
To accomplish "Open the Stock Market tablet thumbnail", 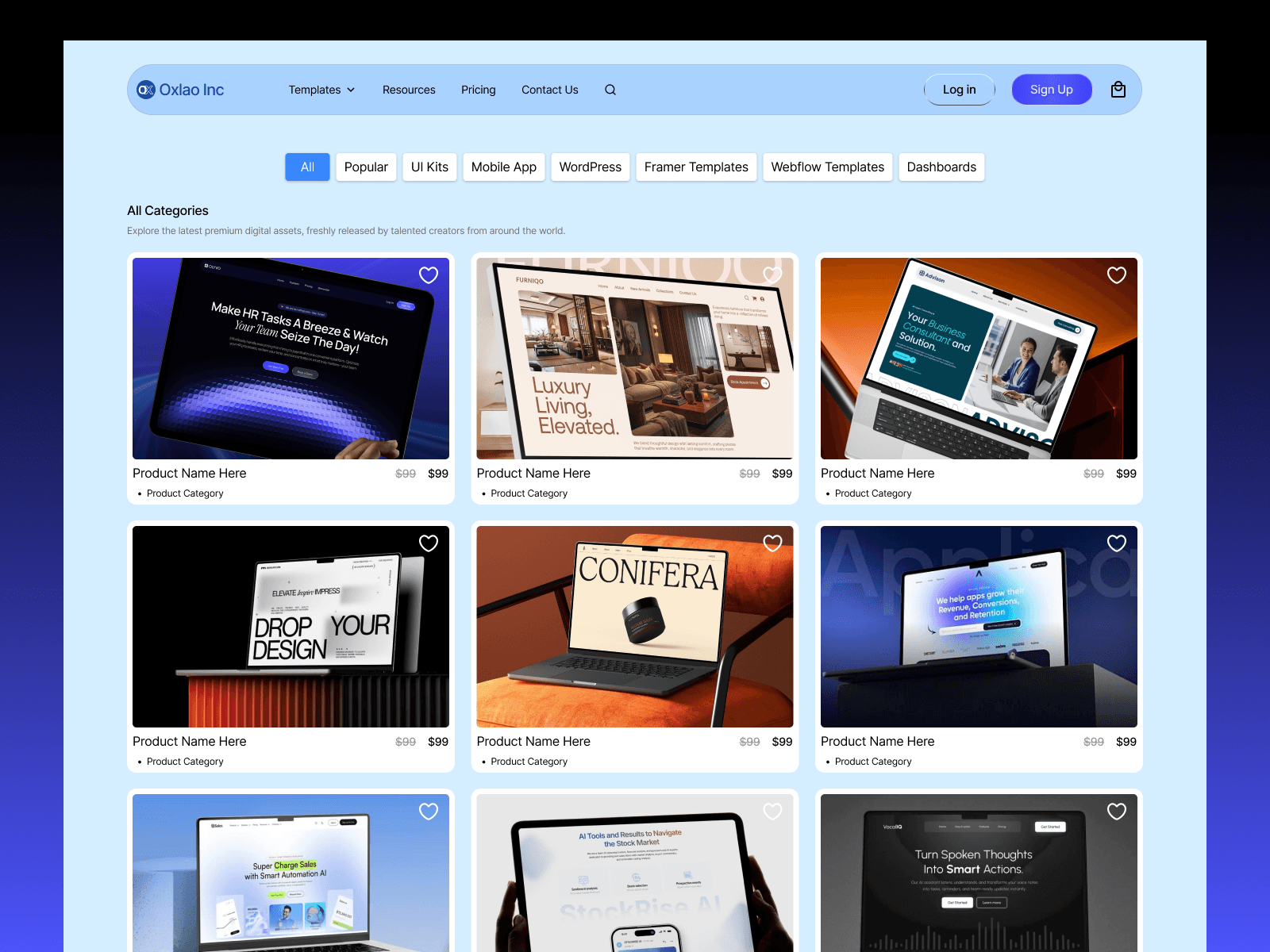I will (x=635, y=873).
